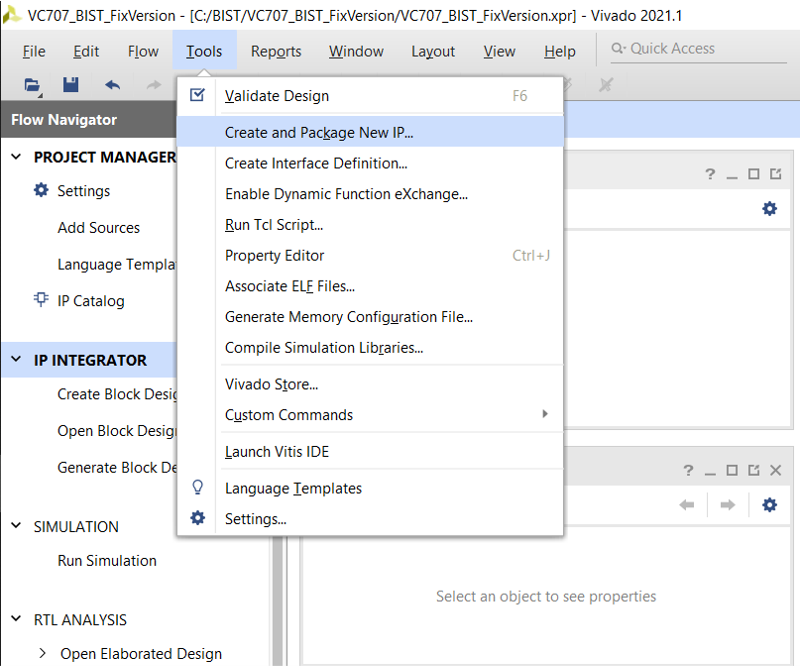Click the upper panel help question mark
Image resolution: width=800 pixels, height=666 pixels.
(710, 174)
